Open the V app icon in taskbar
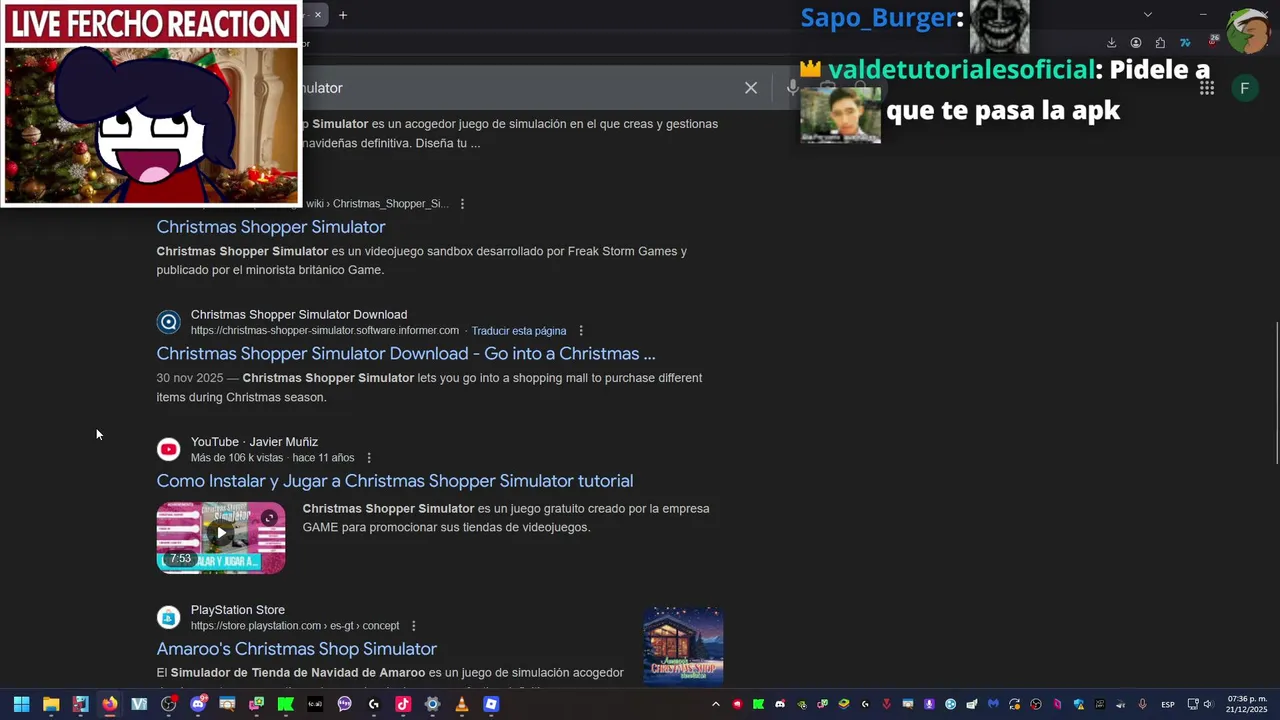Screen dimensions: 1280x720 [x=139, y=704]
